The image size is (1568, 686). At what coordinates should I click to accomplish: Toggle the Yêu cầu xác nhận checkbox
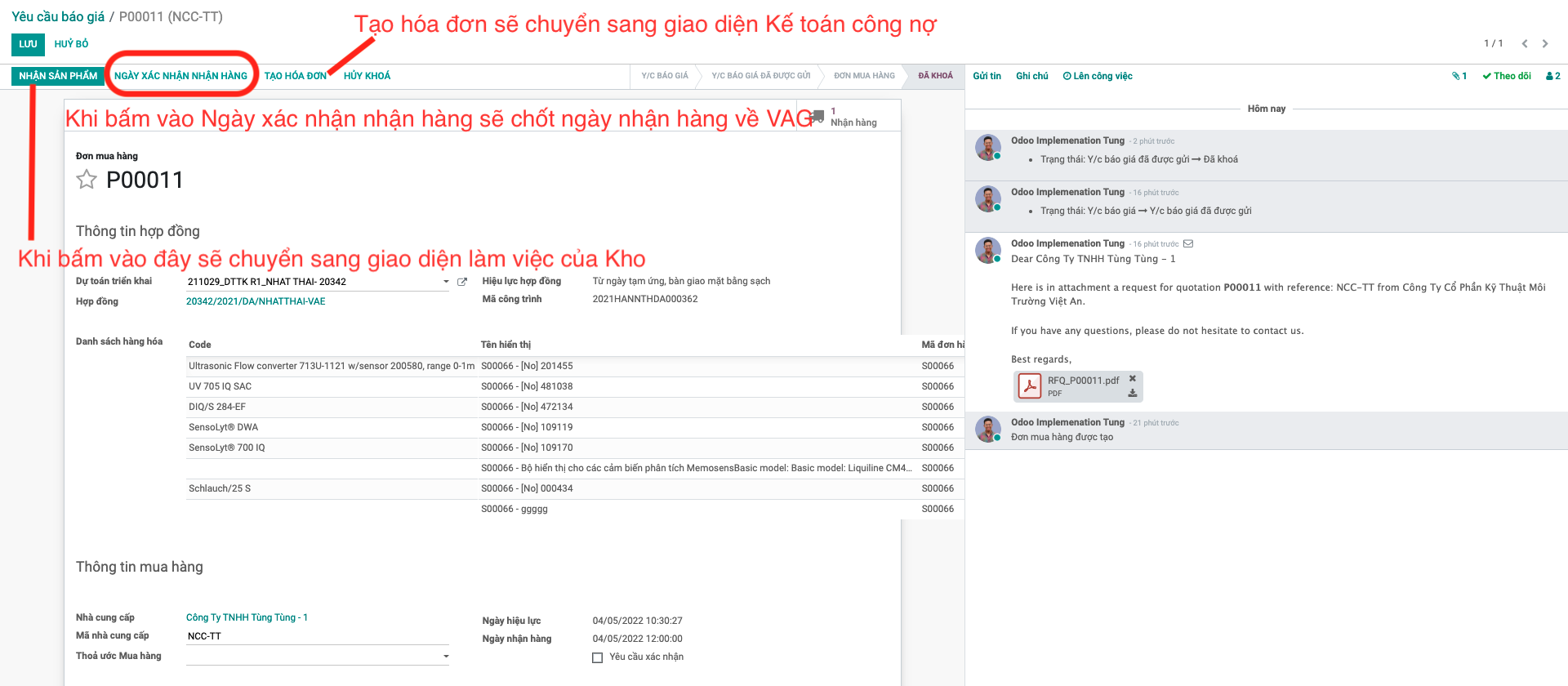[597, 657]
